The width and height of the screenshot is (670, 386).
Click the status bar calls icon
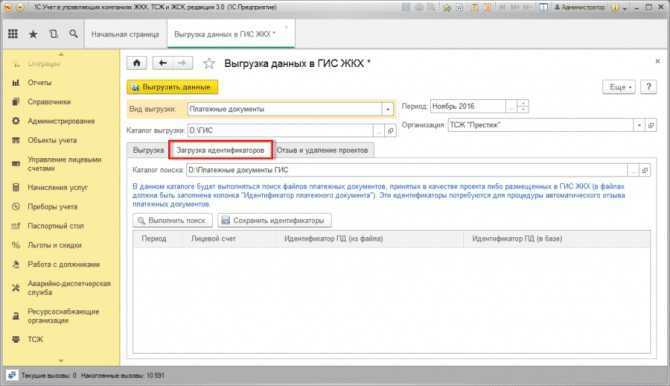click(12, 375)
